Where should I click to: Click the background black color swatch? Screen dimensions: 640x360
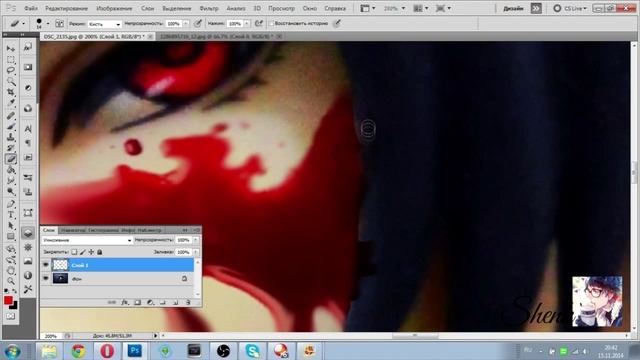(14, 306)
